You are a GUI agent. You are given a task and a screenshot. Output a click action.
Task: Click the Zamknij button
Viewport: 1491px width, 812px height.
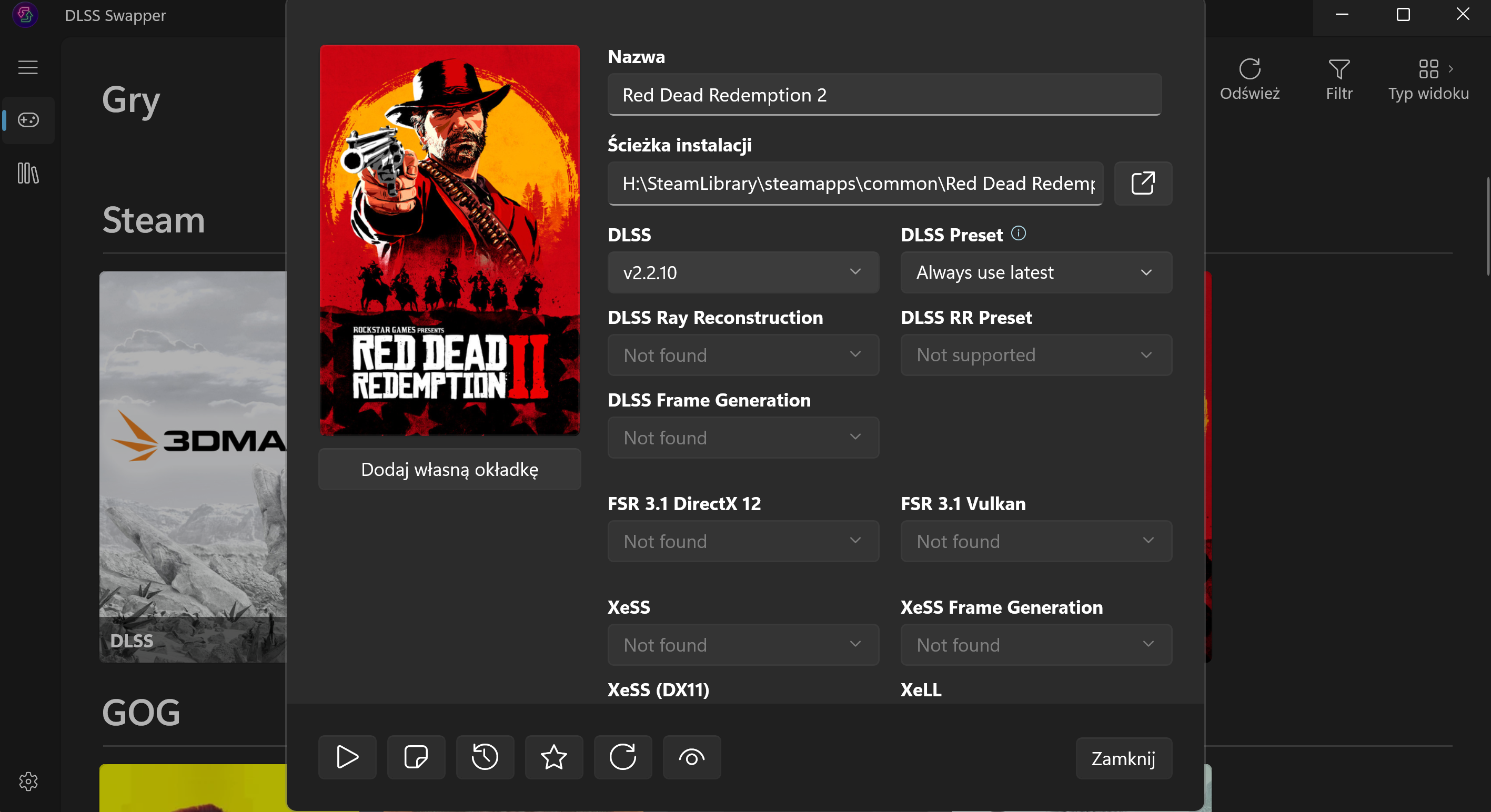coord(1123,758)
